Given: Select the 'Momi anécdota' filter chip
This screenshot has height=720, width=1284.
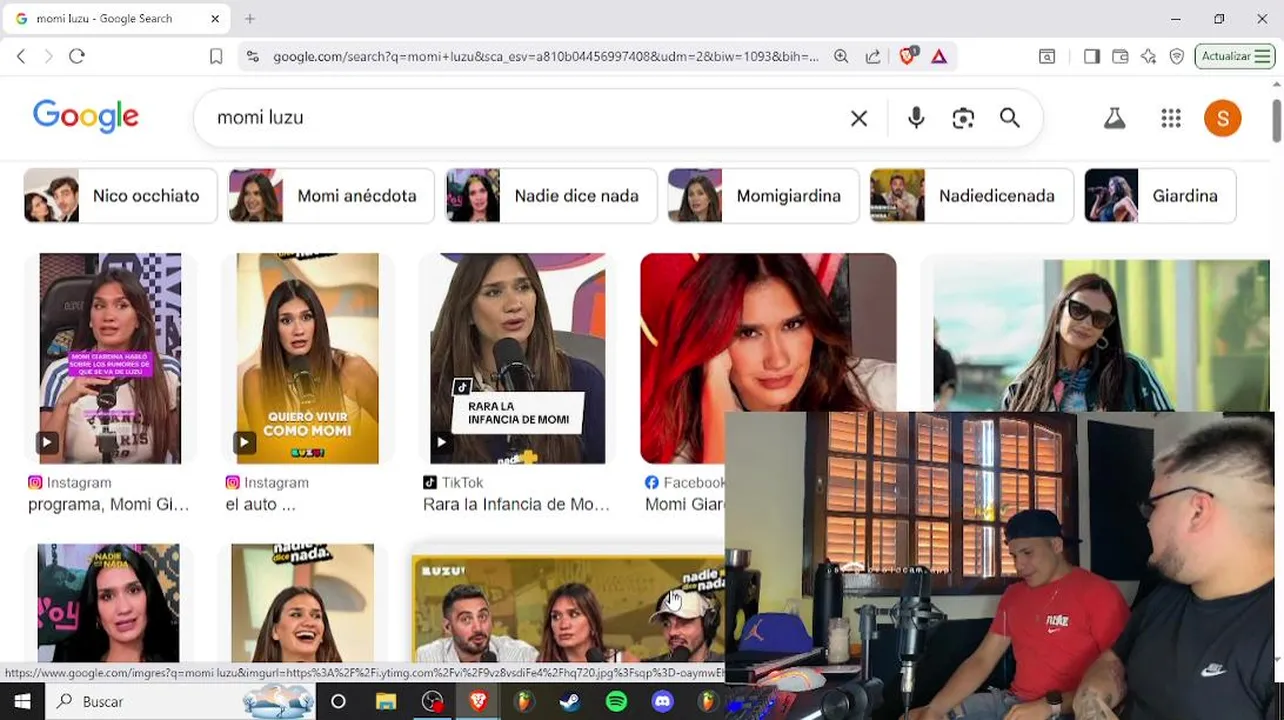Looking at the screenshot, I should point(331,196).
